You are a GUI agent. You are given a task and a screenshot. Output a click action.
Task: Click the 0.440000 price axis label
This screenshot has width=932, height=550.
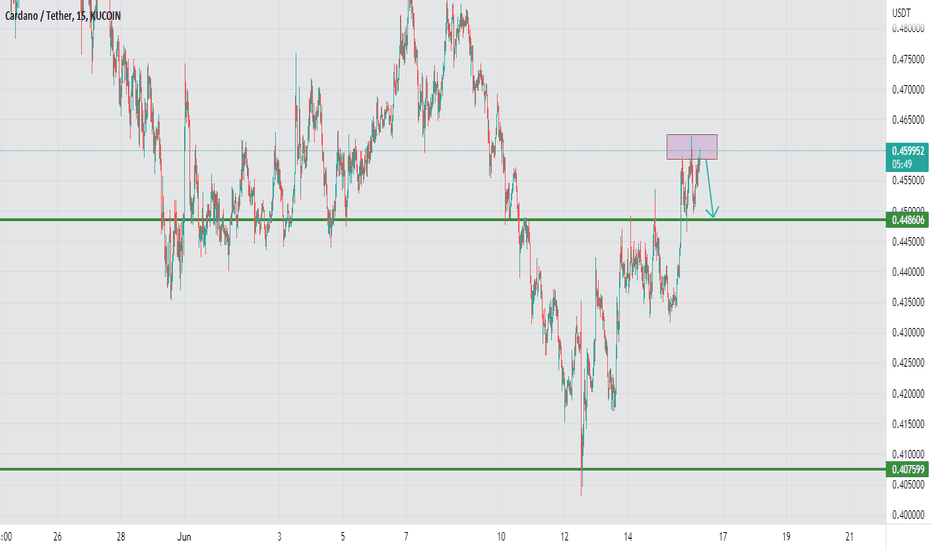tap(908, 272)
